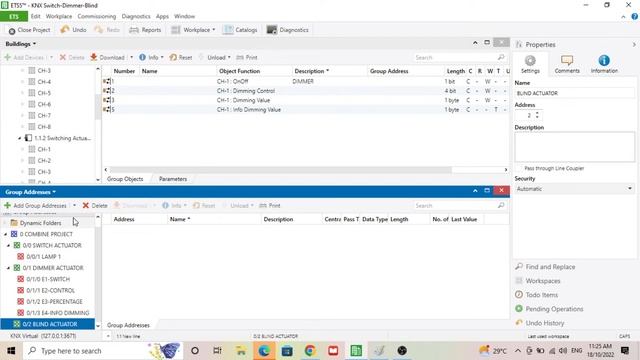Click the Description text area
640x360 pixels.
[574, 147]
